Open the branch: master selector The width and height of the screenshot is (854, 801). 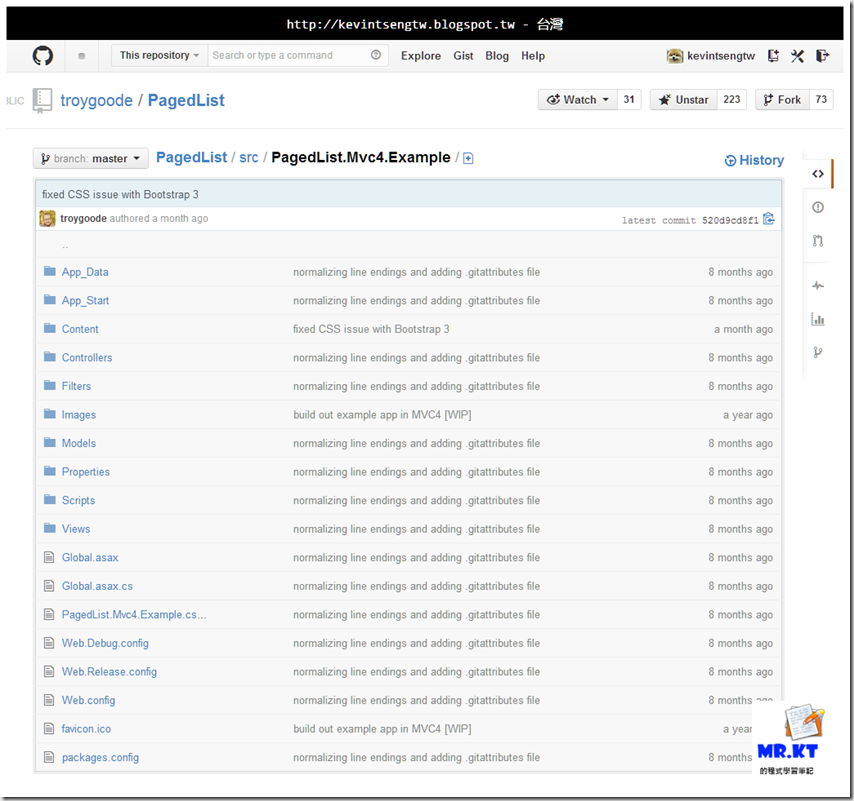(x=90, y=158)
